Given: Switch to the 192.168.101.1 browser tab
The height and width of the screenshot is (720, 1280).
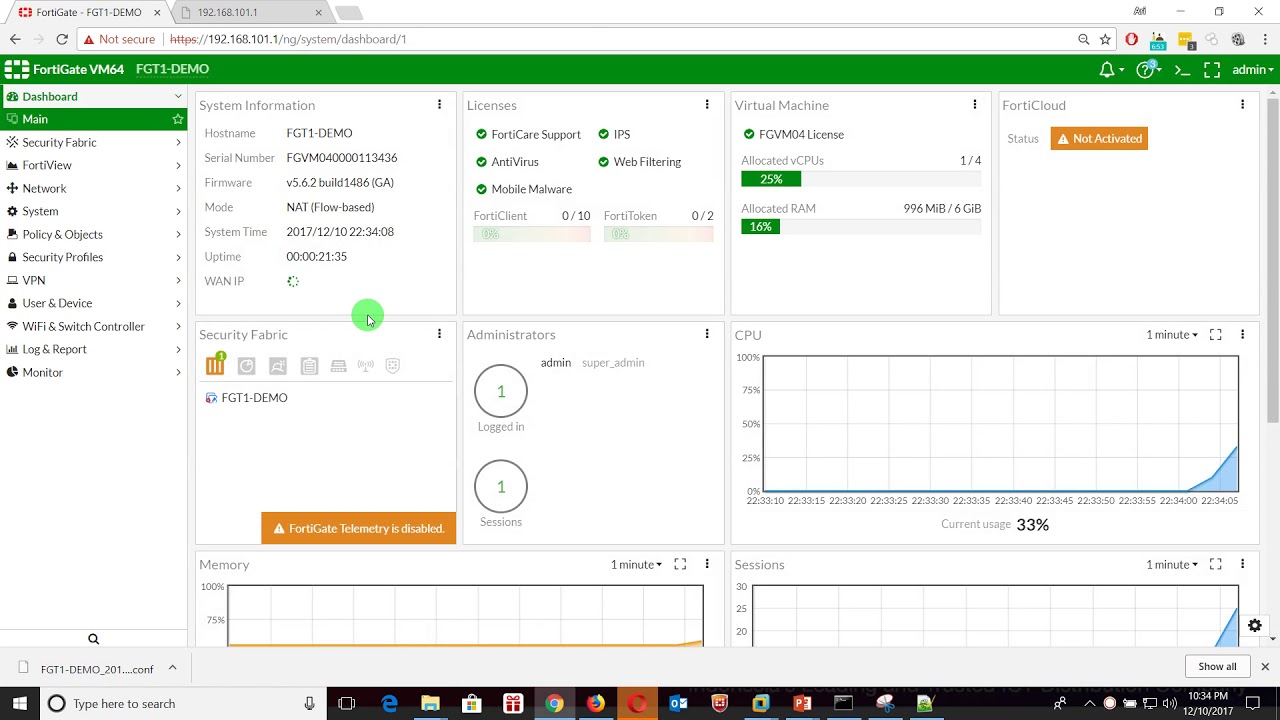Looking at the screenshot, I should point(250,12).
